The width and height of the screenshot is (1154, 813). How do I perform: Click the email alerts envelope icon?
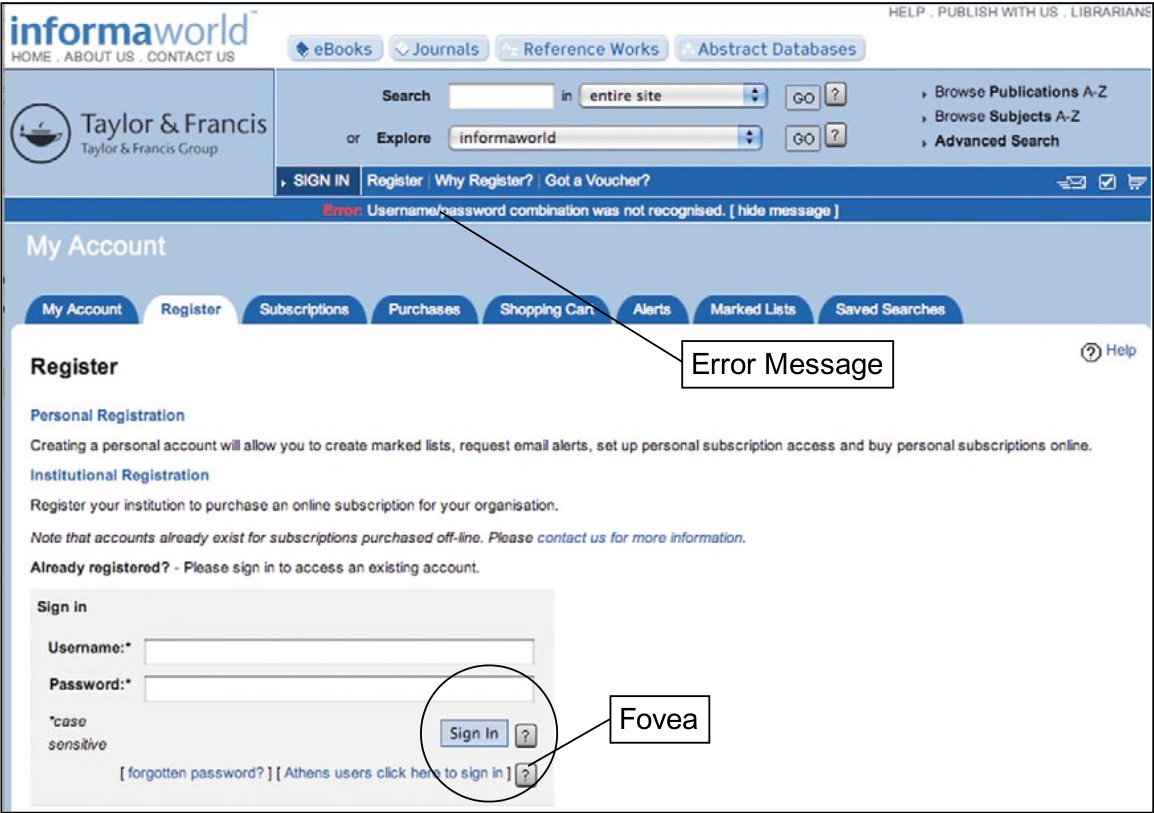[1072, 182]
